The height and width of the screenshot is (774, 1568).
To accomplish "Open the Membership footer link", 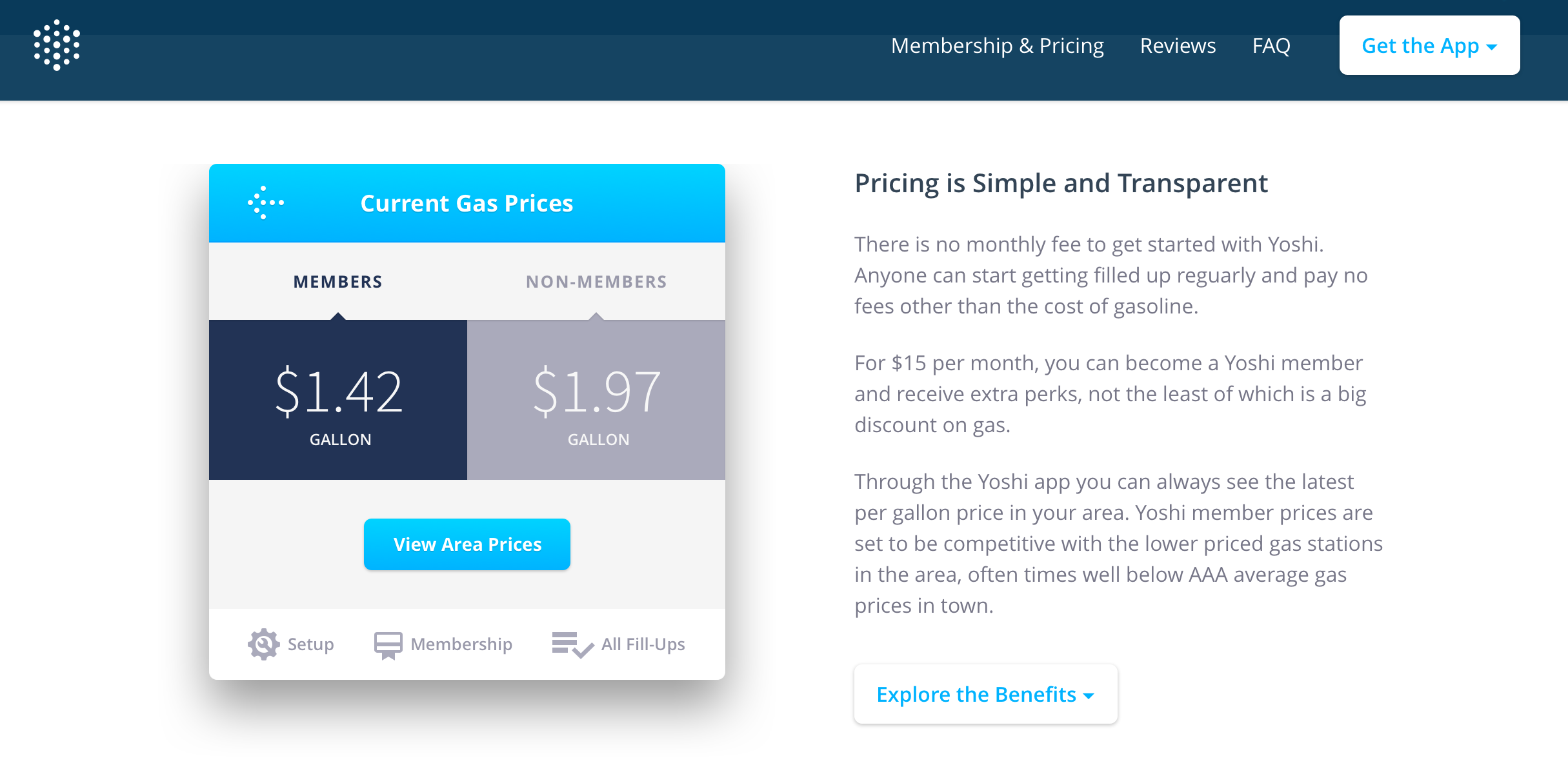I will pos(461,644).
